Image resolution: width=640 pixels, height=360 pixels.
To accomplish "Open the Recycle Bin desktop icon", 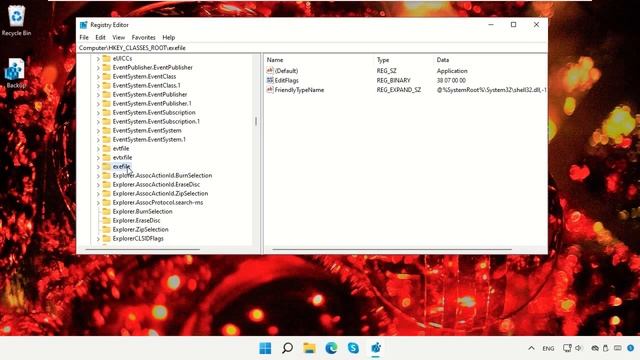I will [16, 20].
